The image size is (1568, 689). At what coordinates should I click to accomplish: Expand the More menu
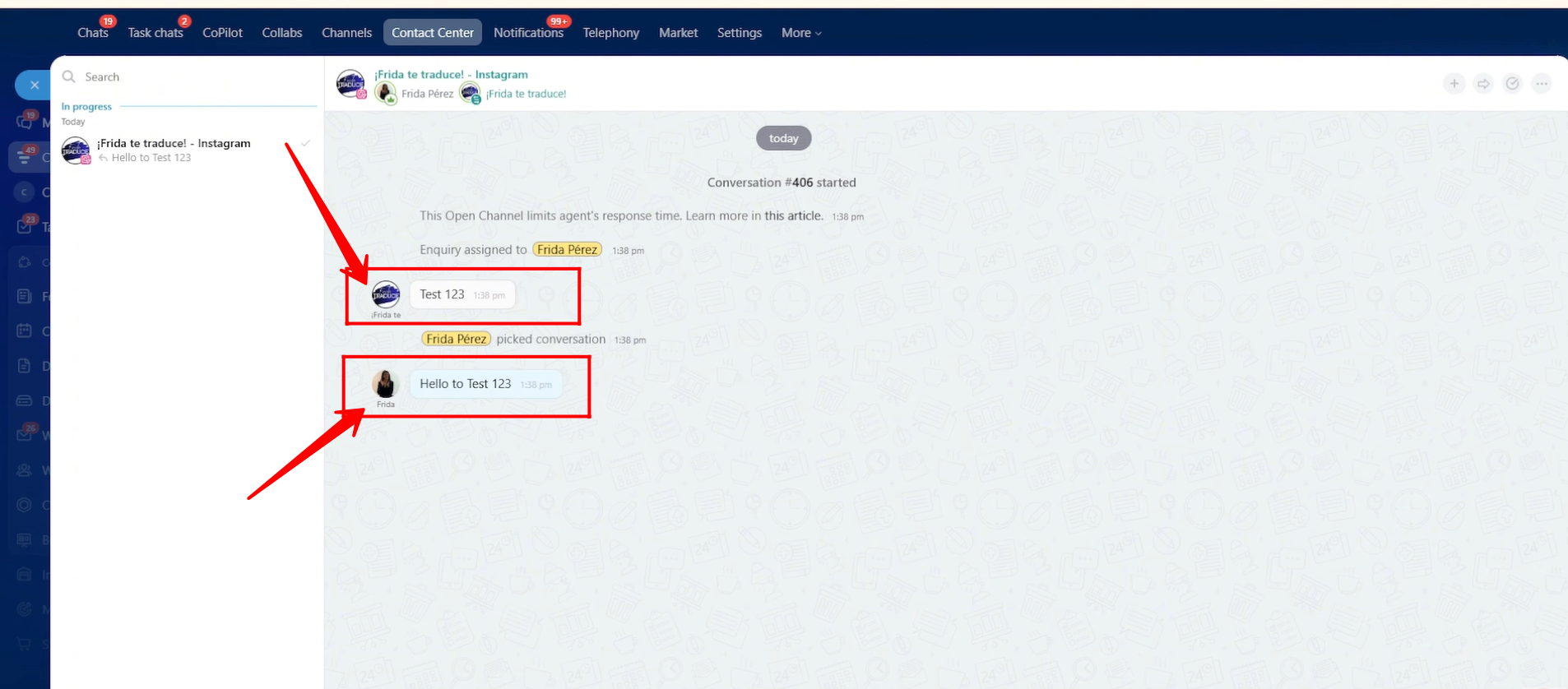pyautogui.click(x=800, y=33)
